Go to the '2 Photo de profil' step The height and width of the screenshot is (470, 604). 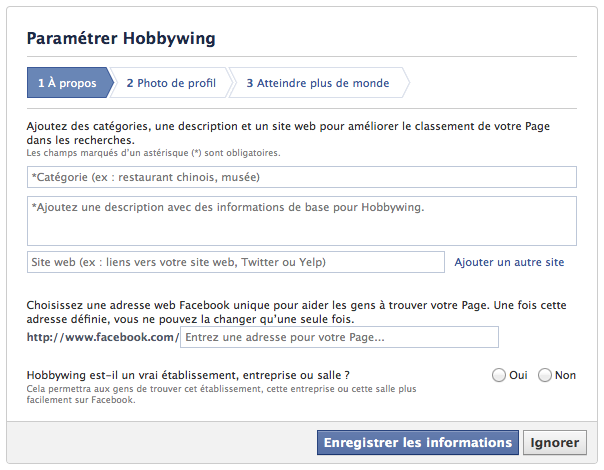click(x=171, y=83)
